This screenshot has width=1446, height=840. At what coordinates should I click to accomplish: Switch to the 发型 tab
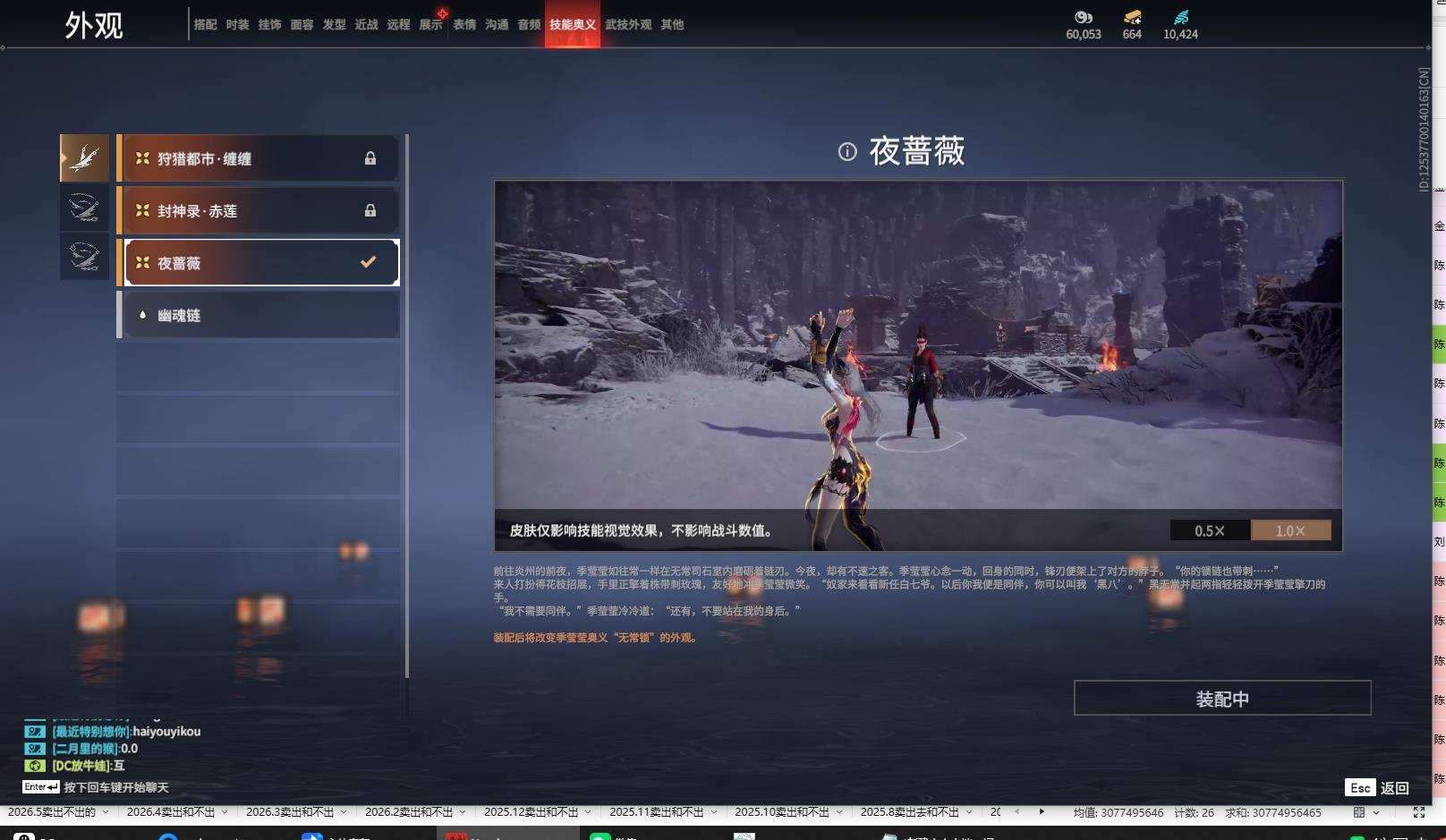pyautogui.click(x=335, y=24)
